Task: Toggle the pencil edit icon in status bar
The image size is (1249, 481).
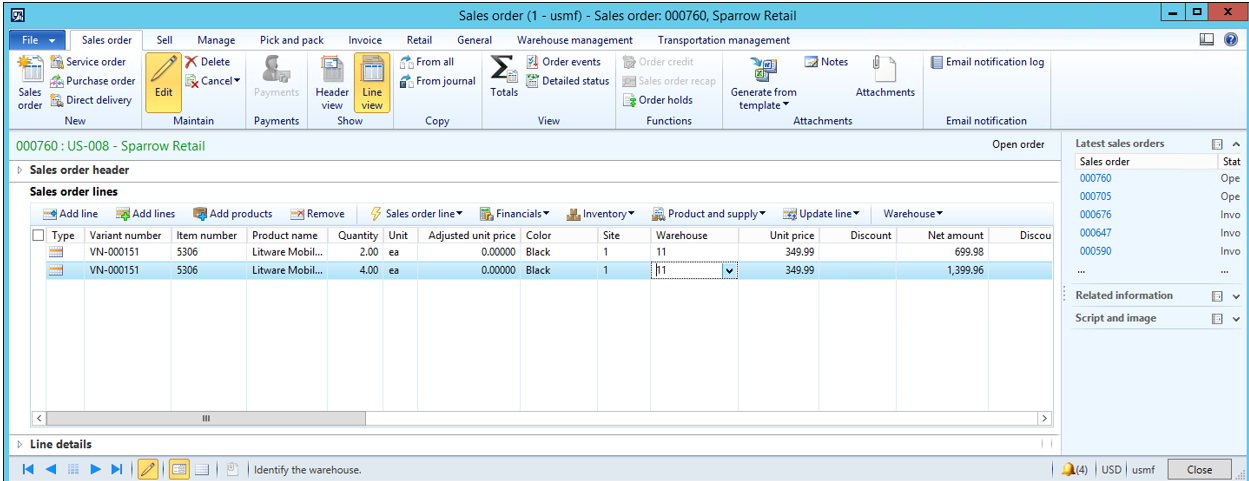Action: point(147,469)
